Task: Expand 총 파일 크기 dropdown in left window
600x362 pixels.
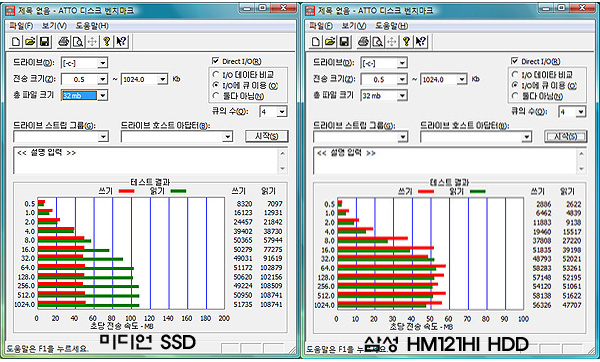Action: pyautogui.click(x=103, y=95)
